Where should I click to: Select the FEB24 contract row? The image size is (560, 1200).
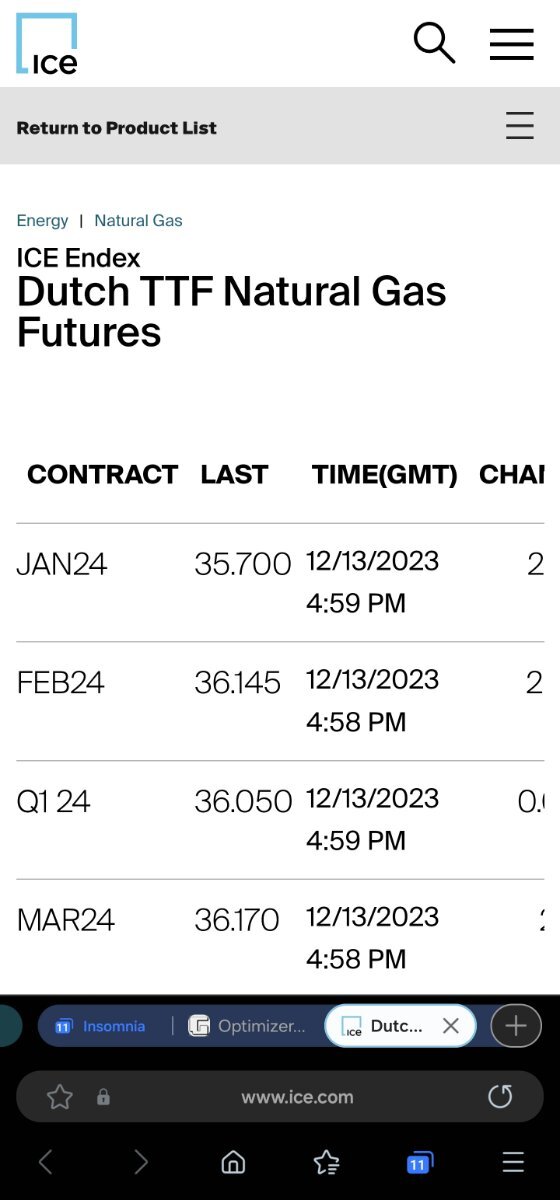[280, 701]
